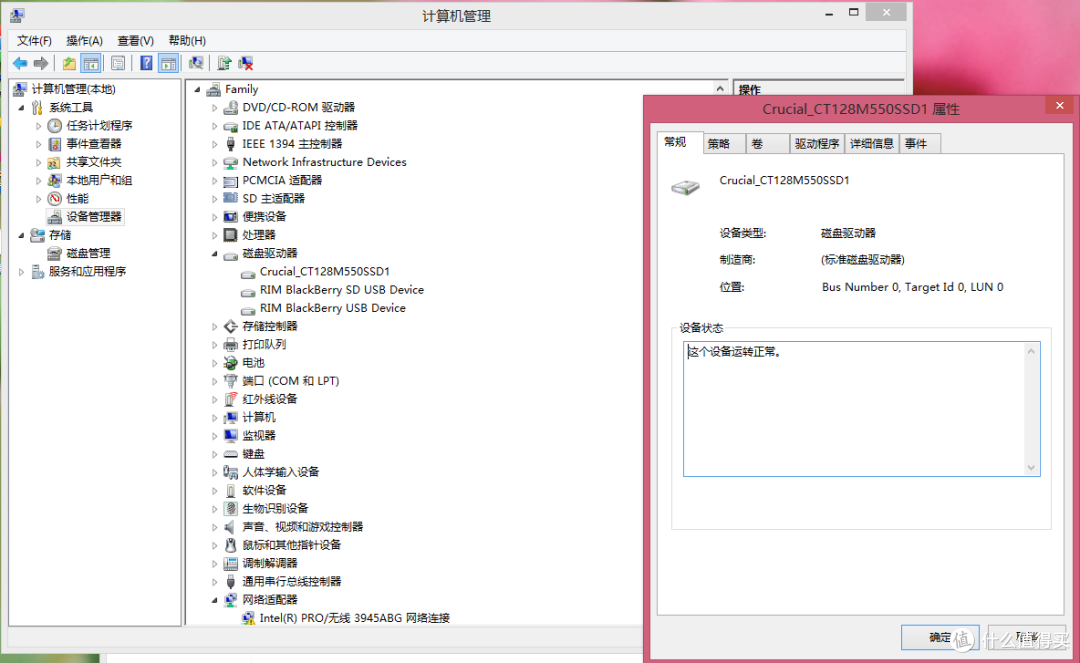Select 计算机管理(本地) root node
This screenshot has height=663, width=1080.
[73, 89]
